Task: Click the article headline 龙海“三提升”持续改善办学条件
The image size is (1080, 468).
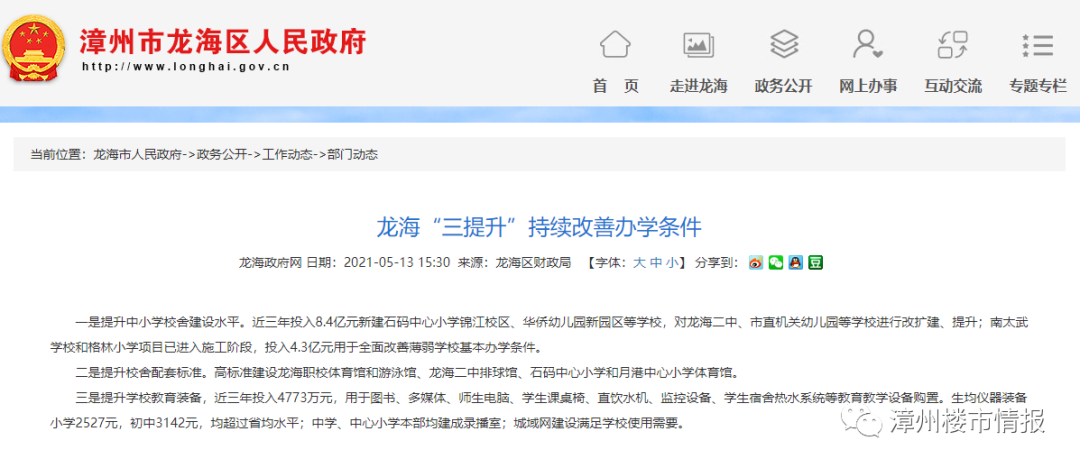Action: 539,225
